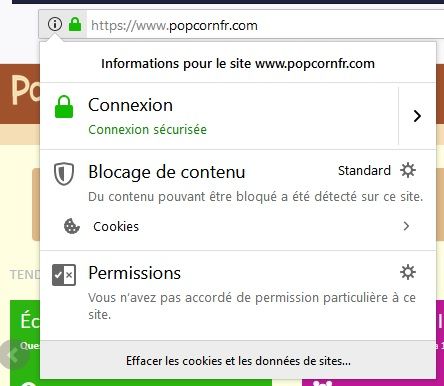Expand the Cookies row chevron
444x386 pixels.
[406, 226]
